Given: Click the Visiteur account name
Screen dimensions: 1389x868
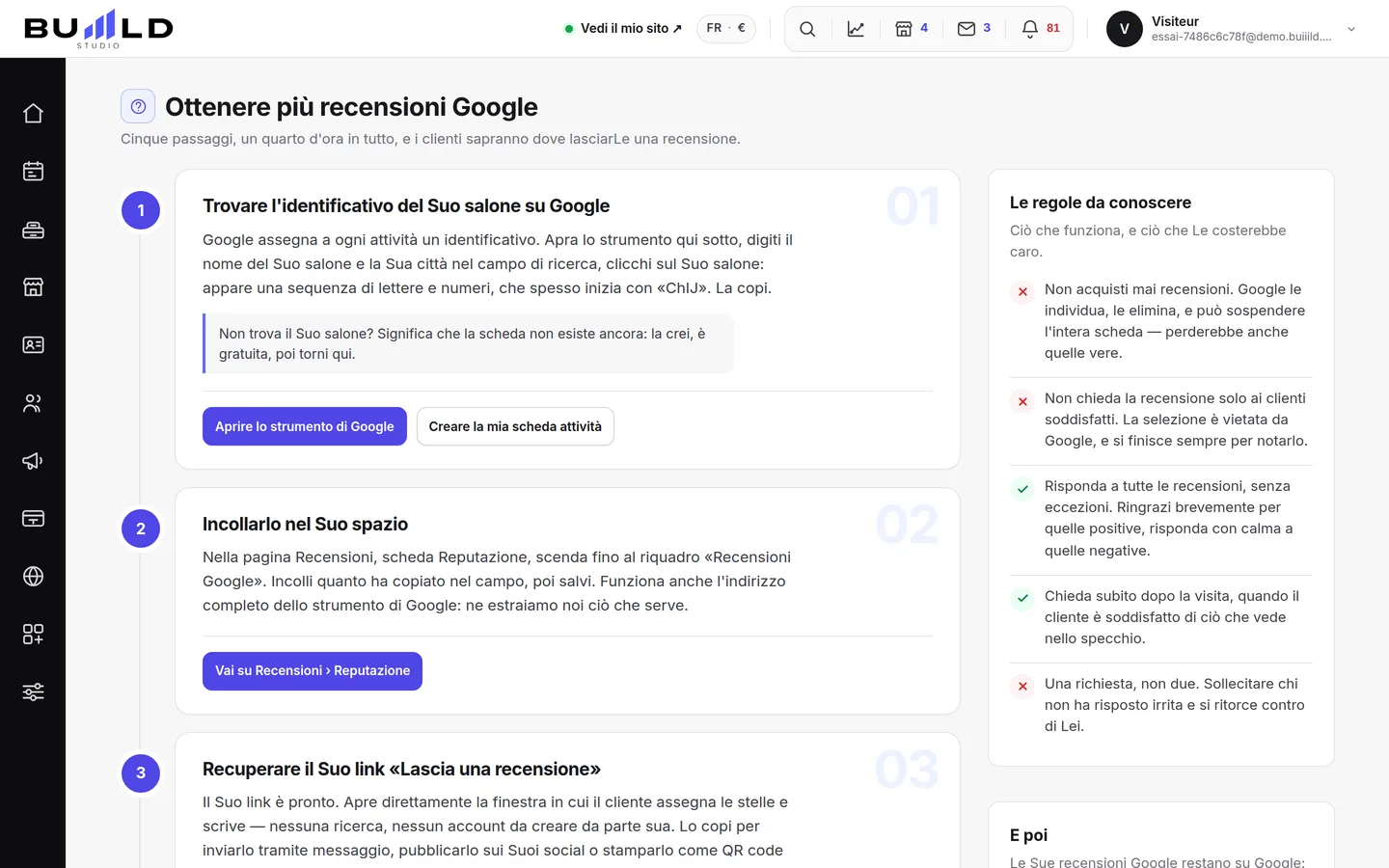Looking at the screenshot, I should click(1175, 21).
